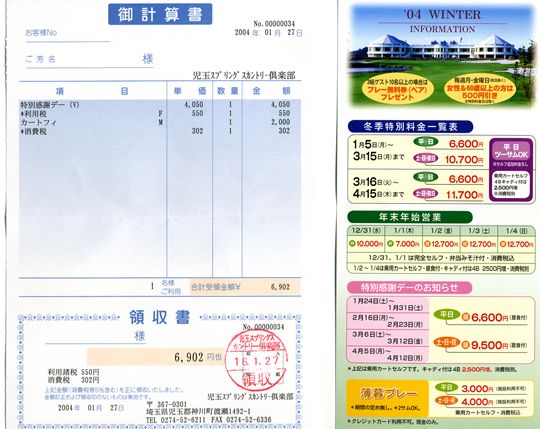Click the '冬季特別料金一覧表' heading
Viewport: 540px width, 429px height.
[x=410, y=127]
